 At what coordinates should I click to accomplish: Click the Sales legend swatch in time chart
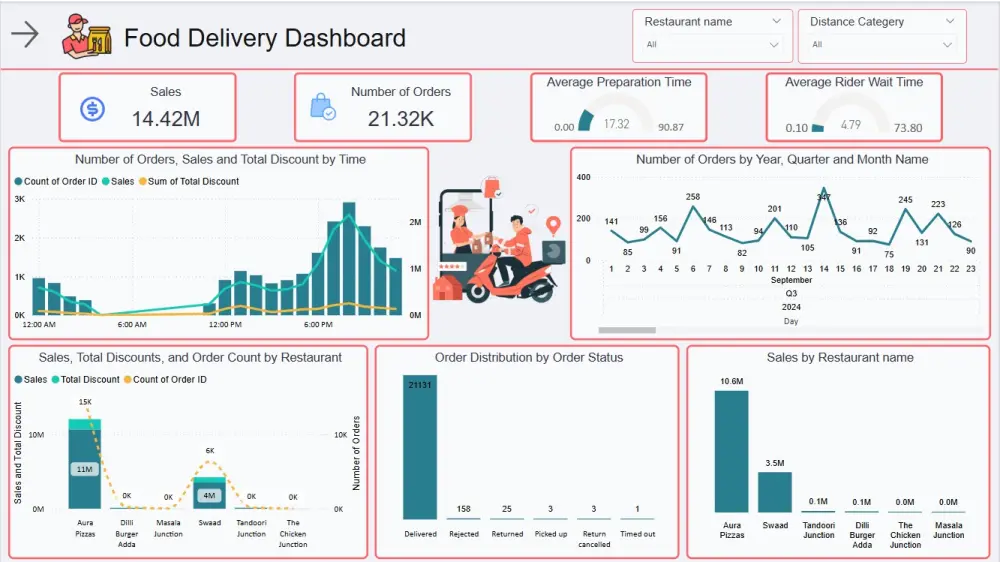[105, 182]
